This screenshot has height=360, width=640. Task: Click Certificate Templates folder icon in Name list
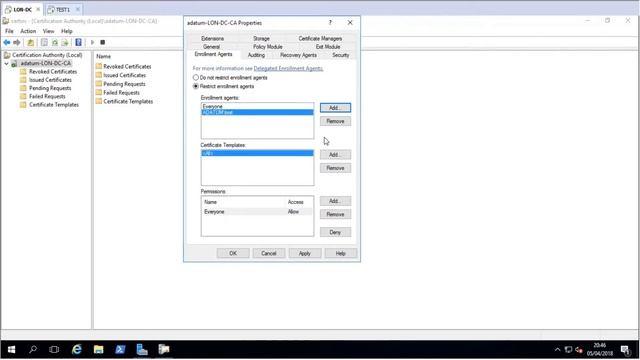99,101
